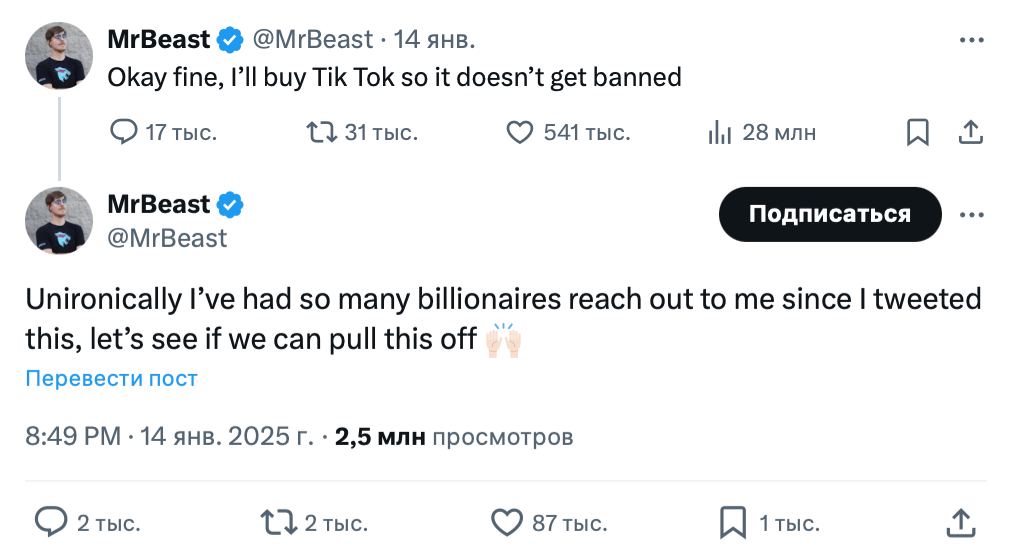This screenshot has width=1012, height=560.
Task: Reply to the top TikTok tweet
Action: [123, 132]
